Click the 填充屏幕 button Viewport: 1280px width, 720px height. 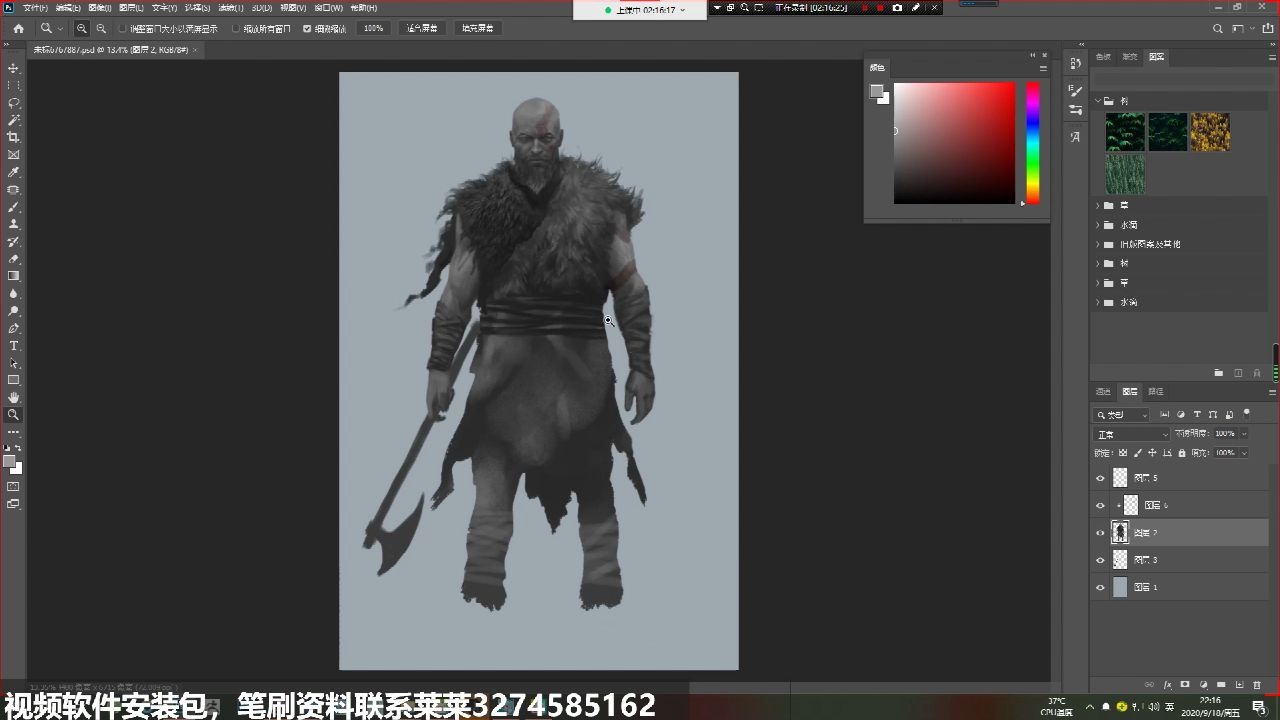(x=477, y=29)
